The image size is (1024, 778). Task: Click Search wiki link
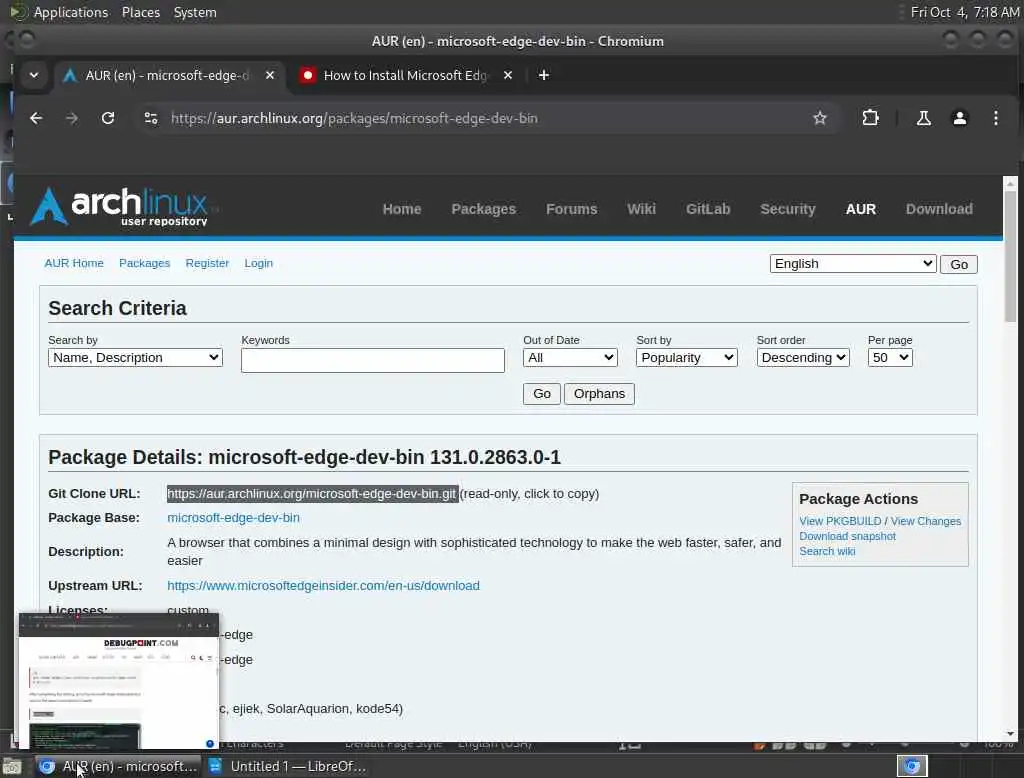coord(827,551)
